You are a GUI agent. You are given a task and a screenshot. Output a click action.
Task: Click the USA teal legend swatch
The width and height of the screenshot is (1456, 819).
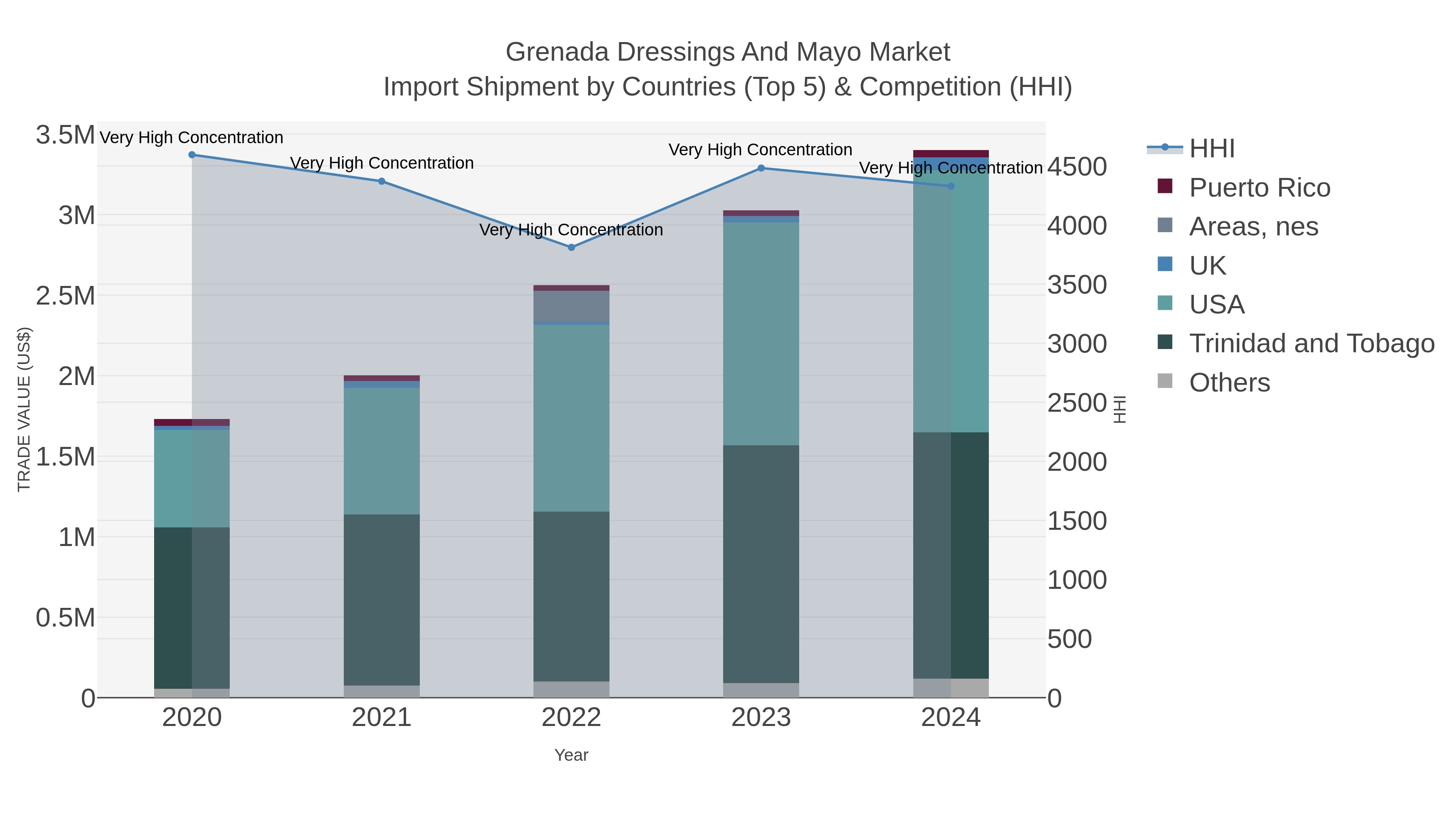[1165, 303]
